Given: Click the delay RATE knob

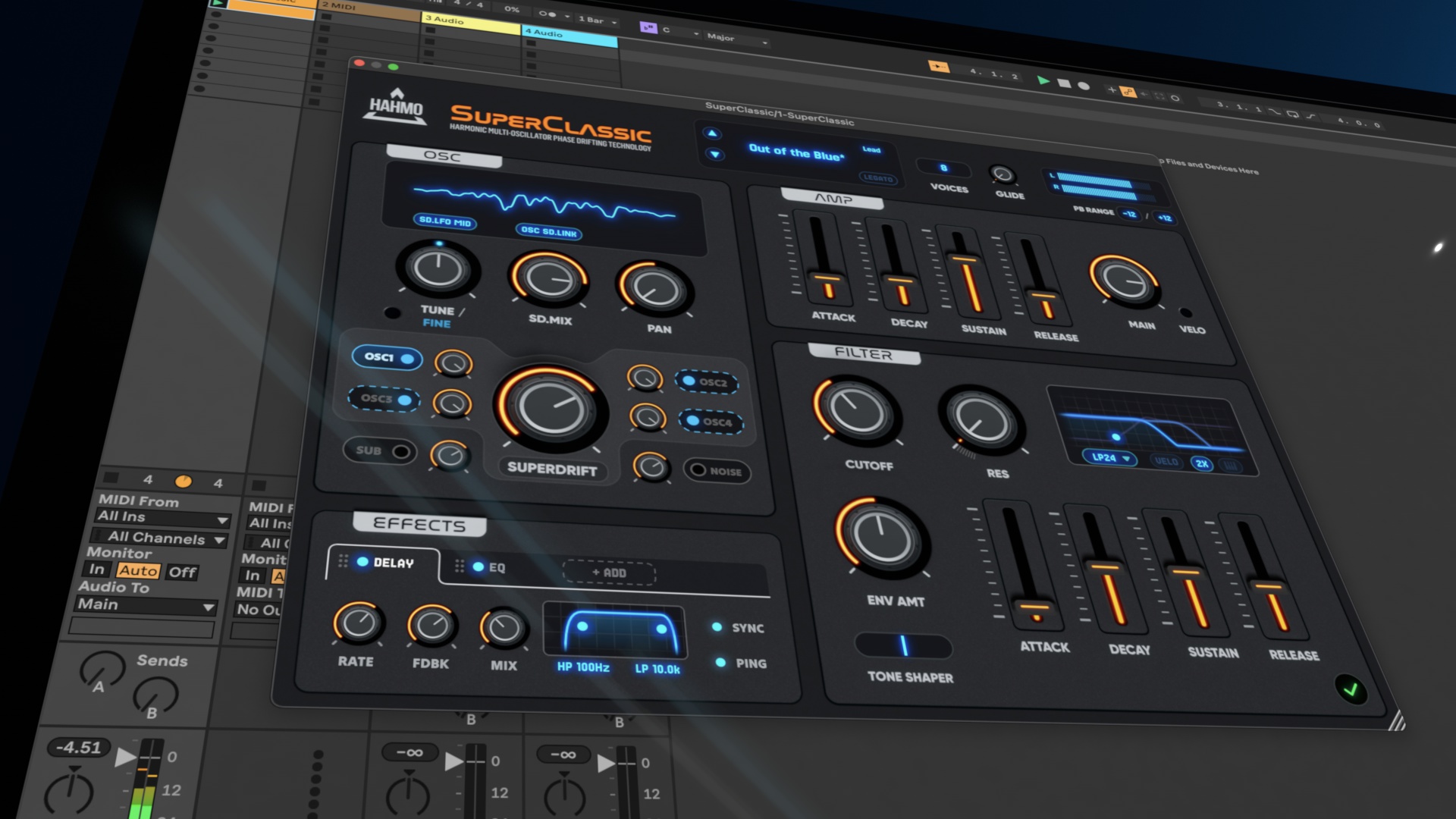Looking at the screenshot, I should [358, 623].
